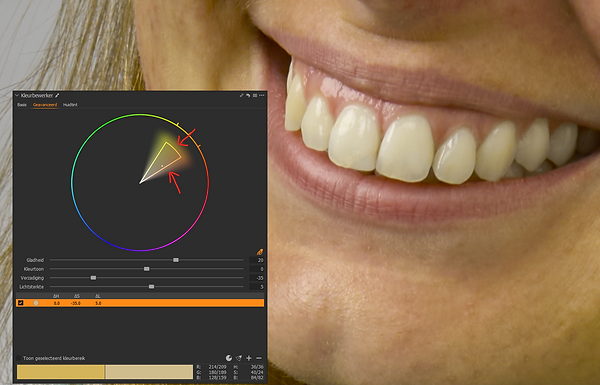This screenshot has width=600, height=385.
Task: Adjust the Kleurtoon slider handle
Action: point(147,269)
